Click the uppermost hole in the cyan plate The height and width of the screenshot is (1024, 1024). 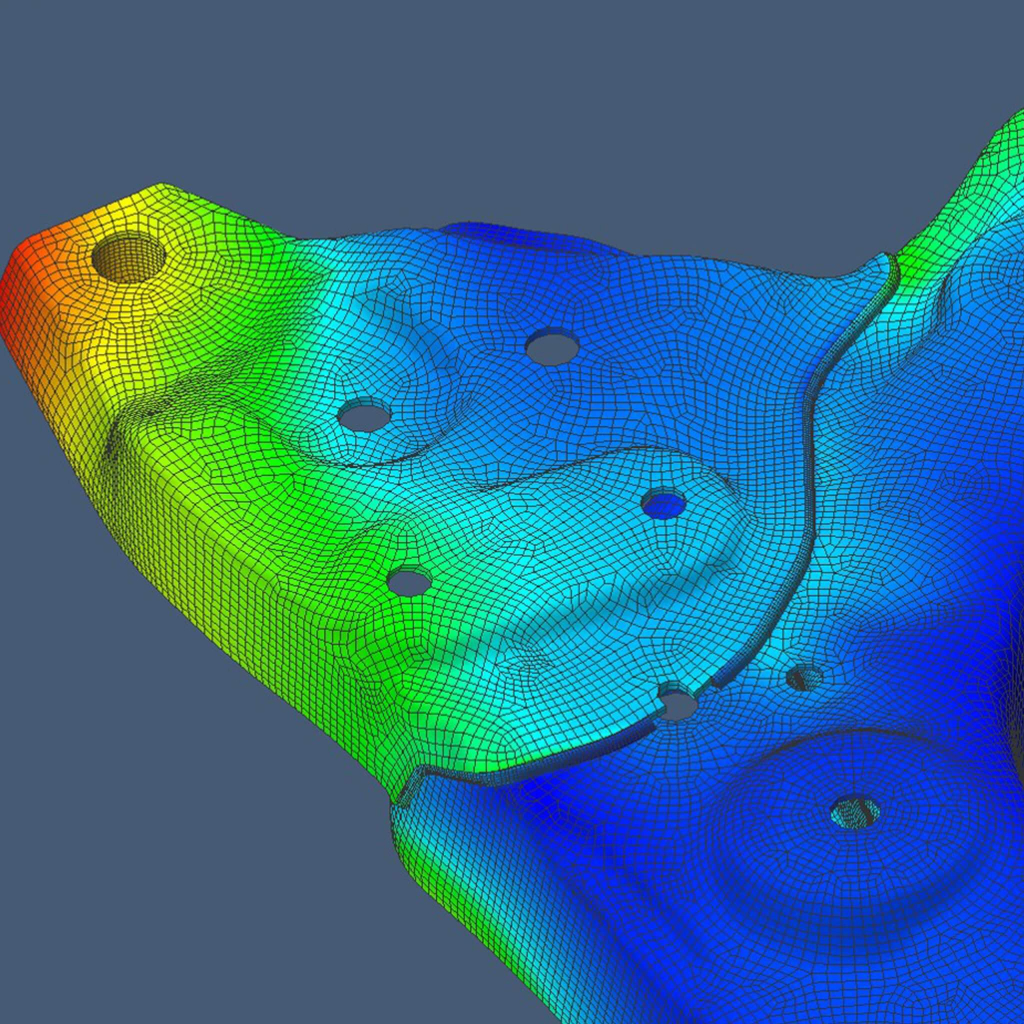click(x=552, y=348)
